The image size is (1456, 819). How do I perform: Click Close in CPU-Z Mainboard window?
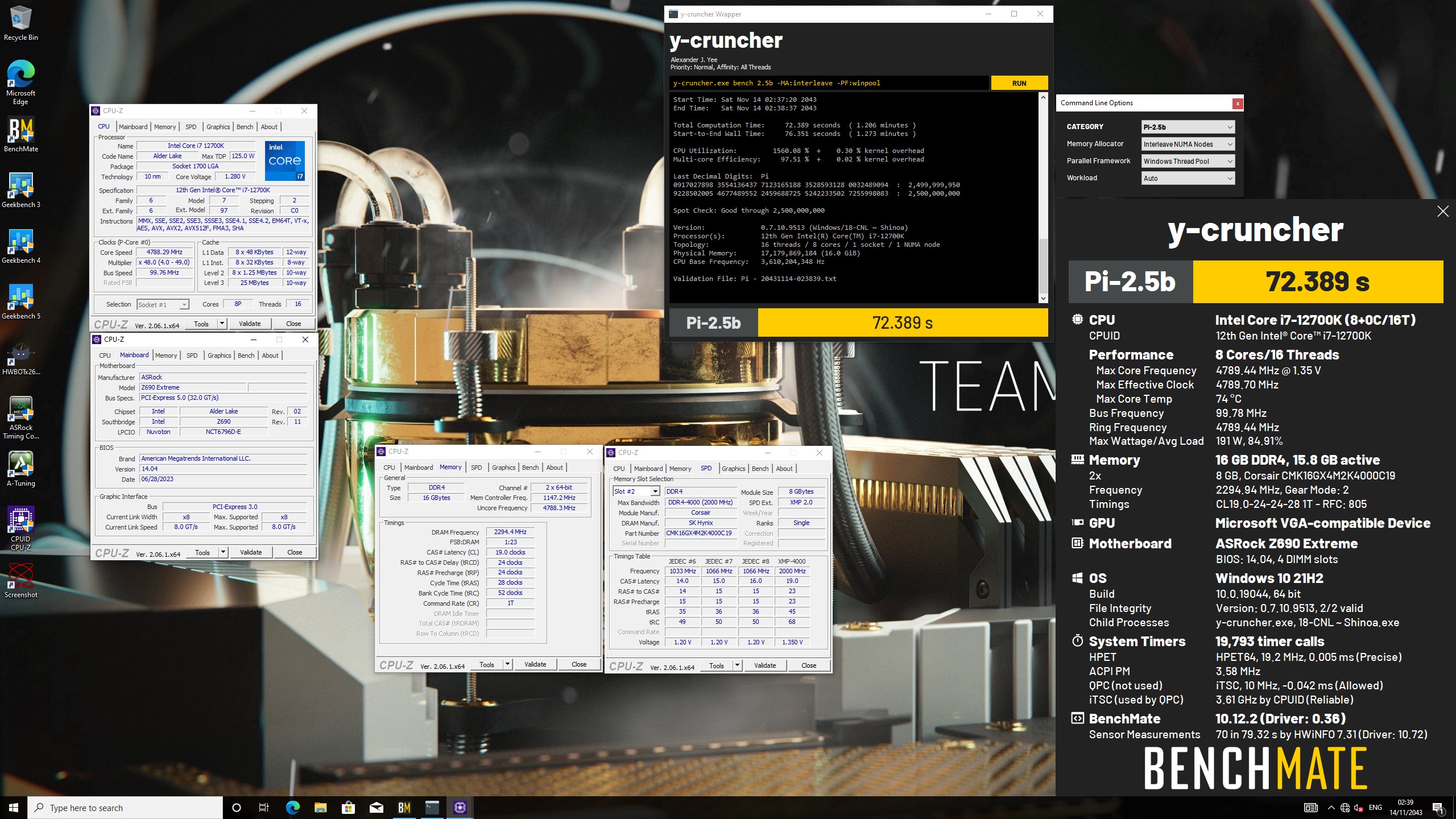pos(295,552)
